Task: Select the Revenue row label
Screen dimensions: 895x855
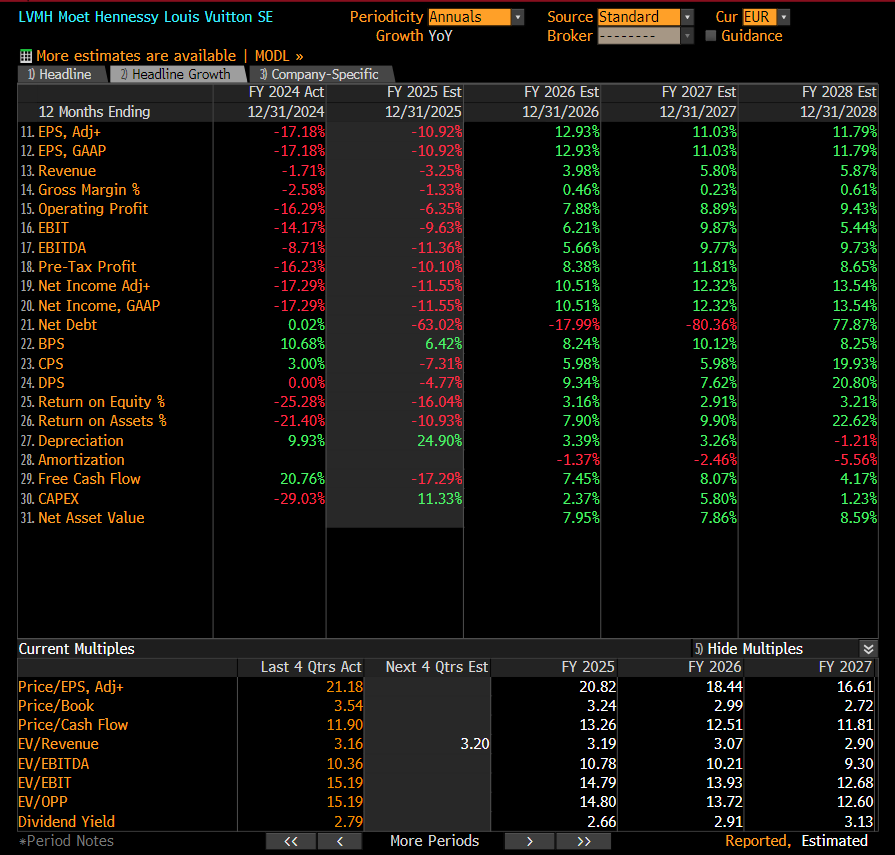Action: tap(67, 171)
